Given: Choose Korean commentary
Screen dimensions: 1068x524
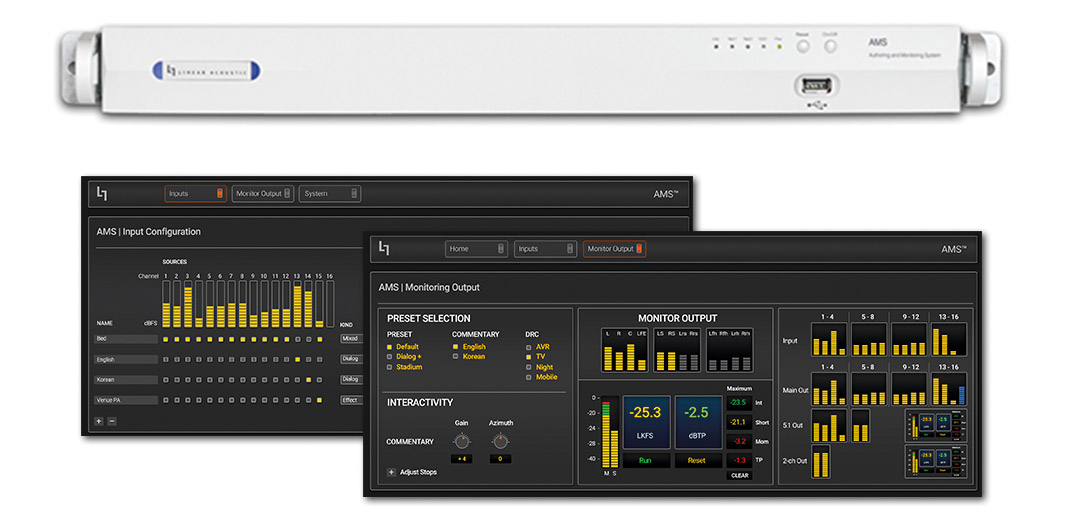Looking at the screenshot, I should pyautogui.click(x=469, y=356).
